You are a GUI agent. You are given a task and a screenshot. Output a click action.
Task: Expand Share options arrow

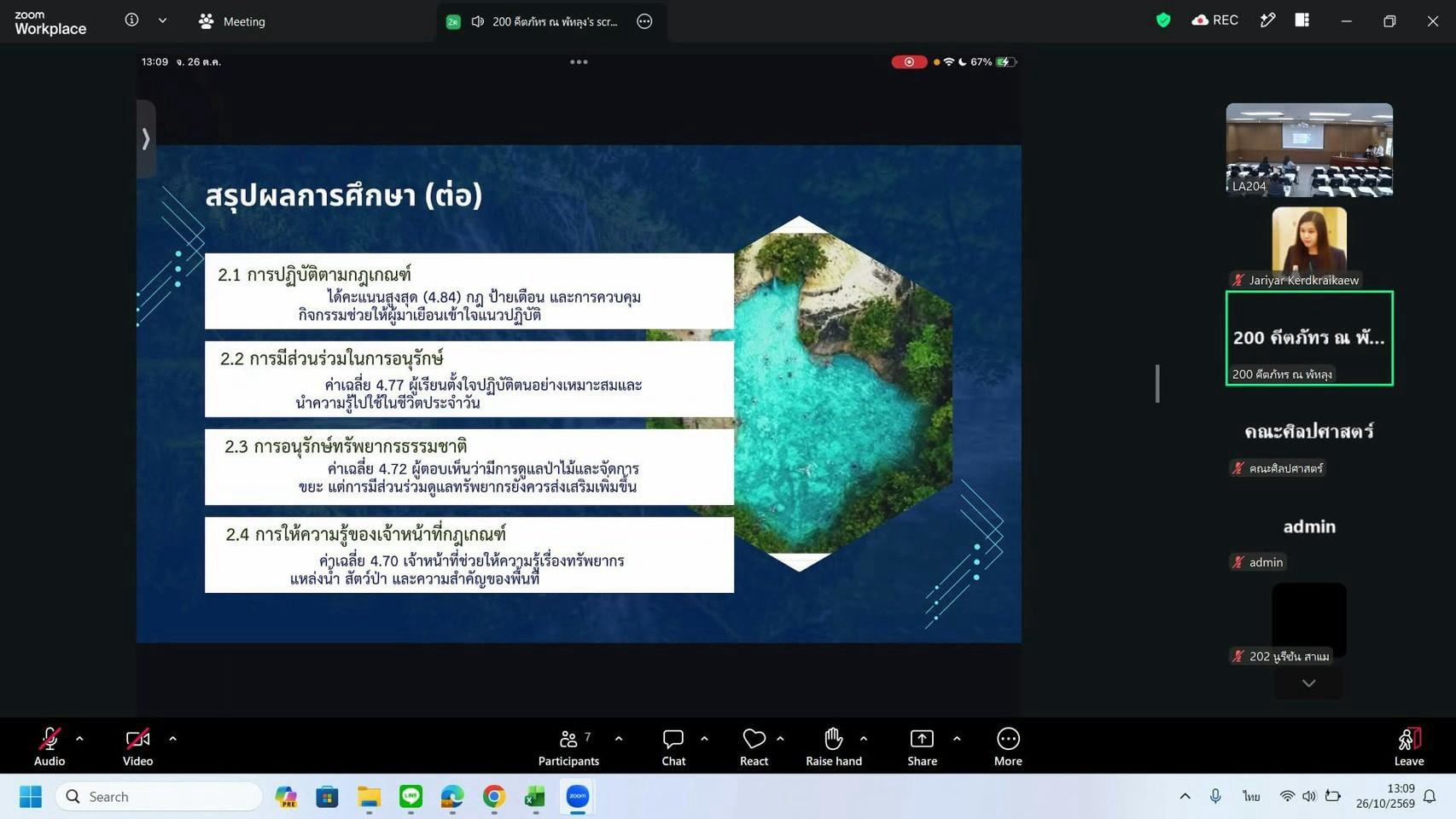click(x=957, y=739)
